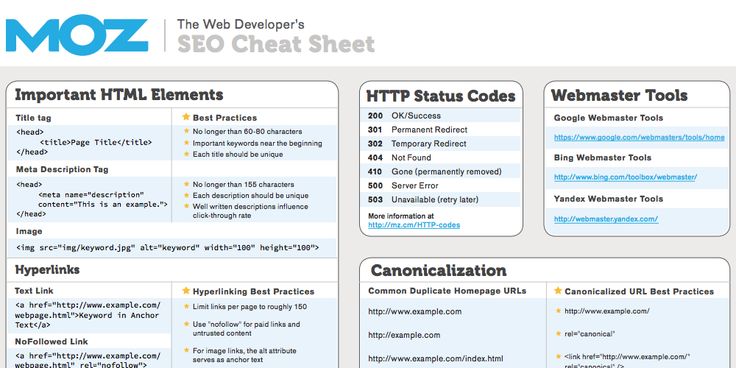Screen dimensions: 736x368
Task: Click 'SEO Cheat Sheet' title text
Action: (276, 45)
